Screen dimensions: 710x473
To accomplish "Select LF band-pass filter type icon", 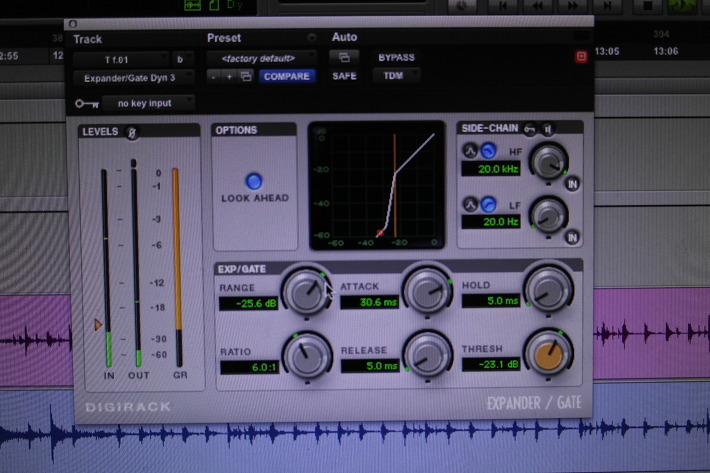I will (470, 205).
